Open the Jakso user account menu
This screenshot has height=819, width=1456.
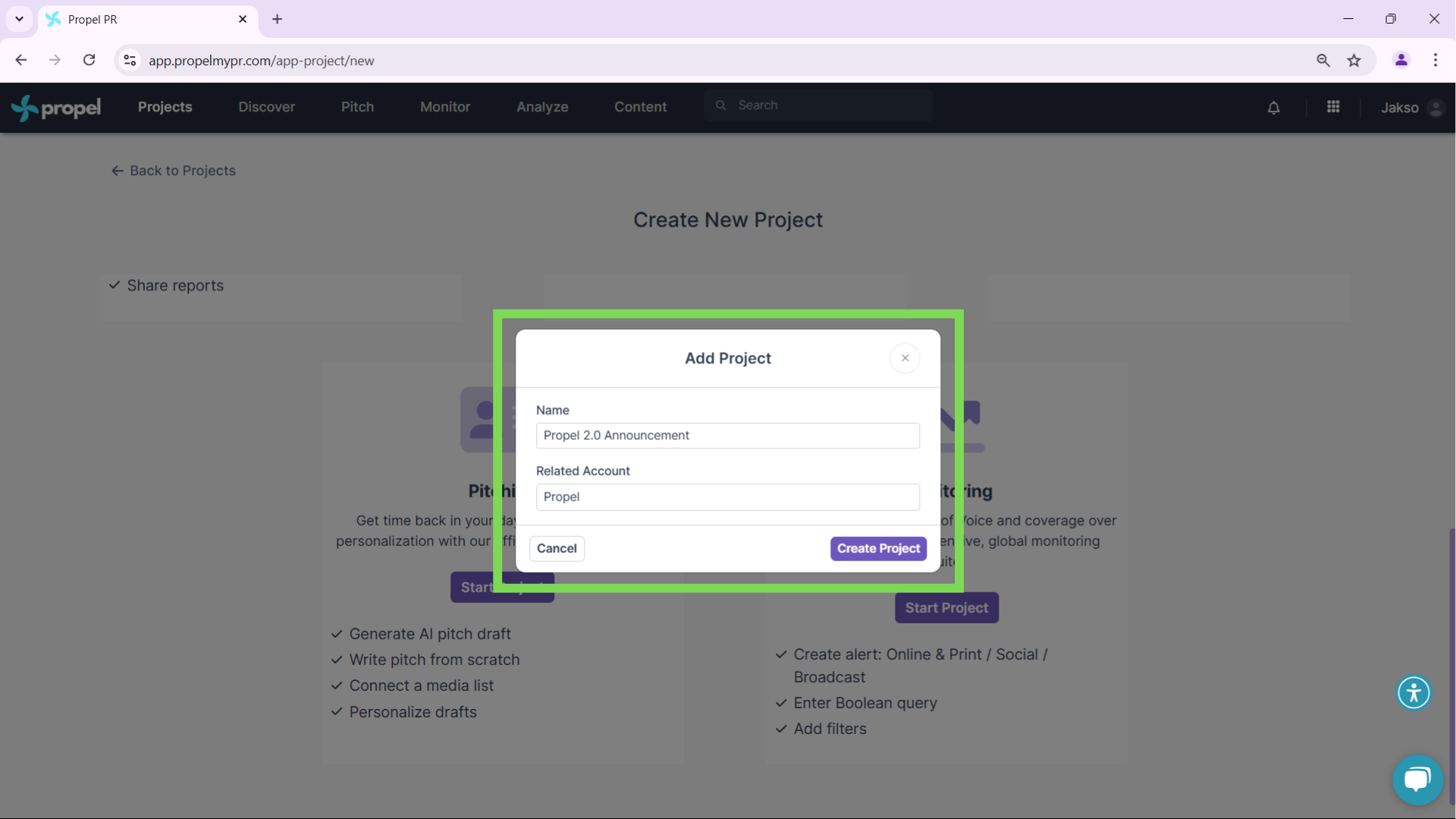(1412, 108)
